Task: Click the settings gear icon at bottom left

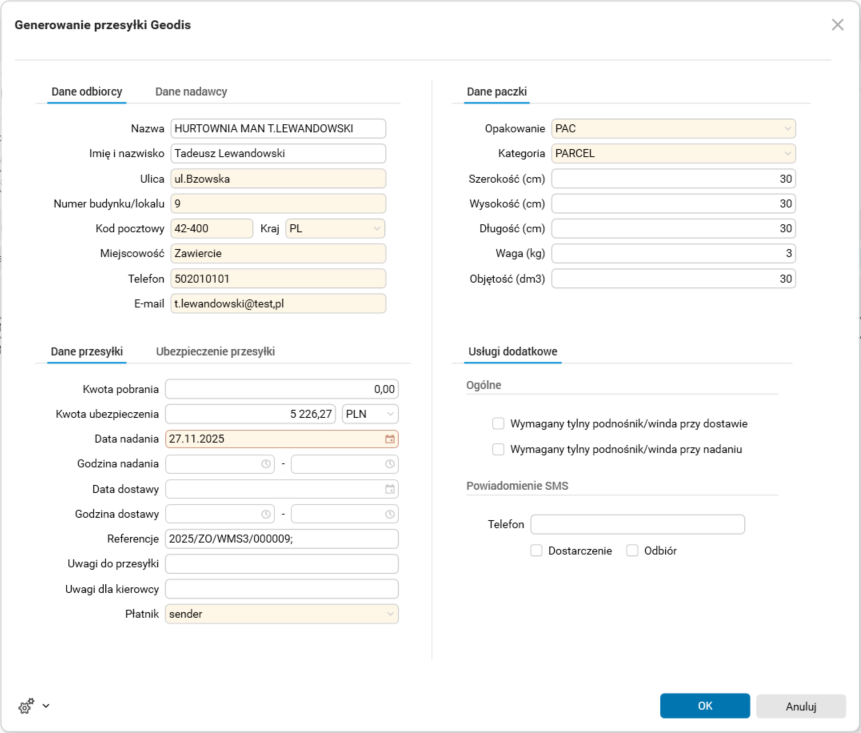Action: pos(26,706)
